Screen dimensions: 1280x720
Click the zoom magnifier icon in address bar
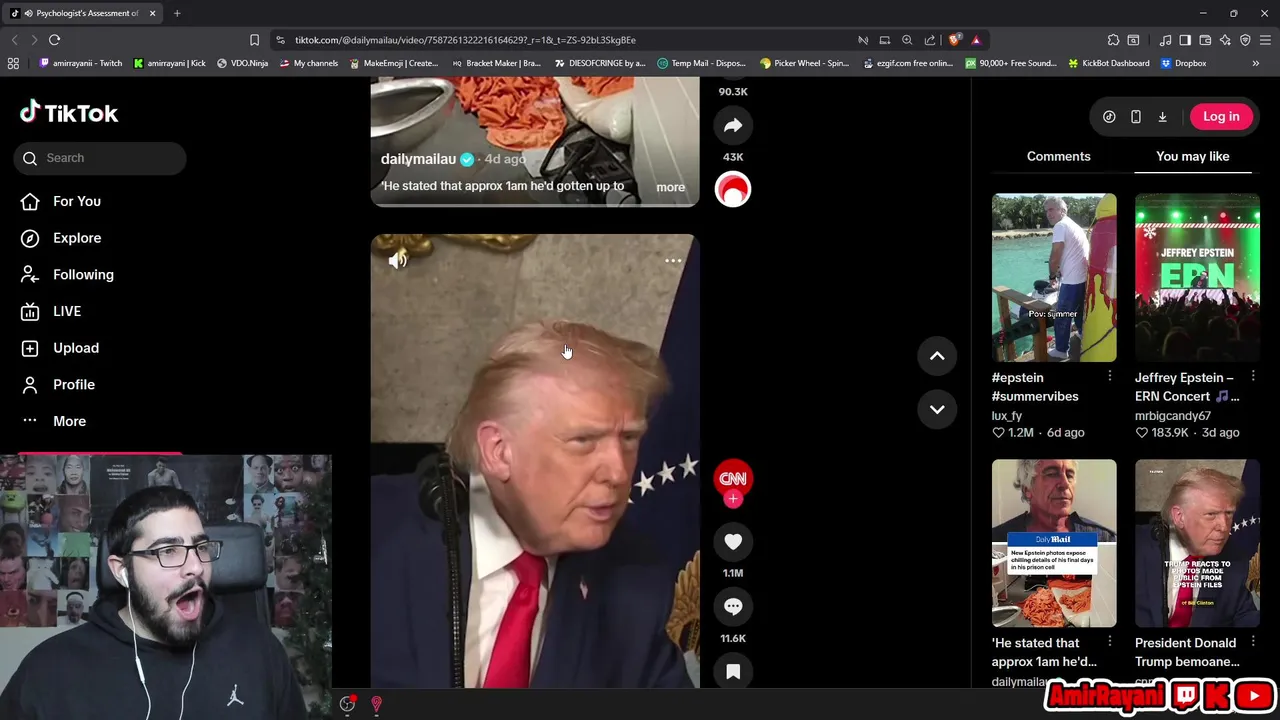[x=907, y=40]
